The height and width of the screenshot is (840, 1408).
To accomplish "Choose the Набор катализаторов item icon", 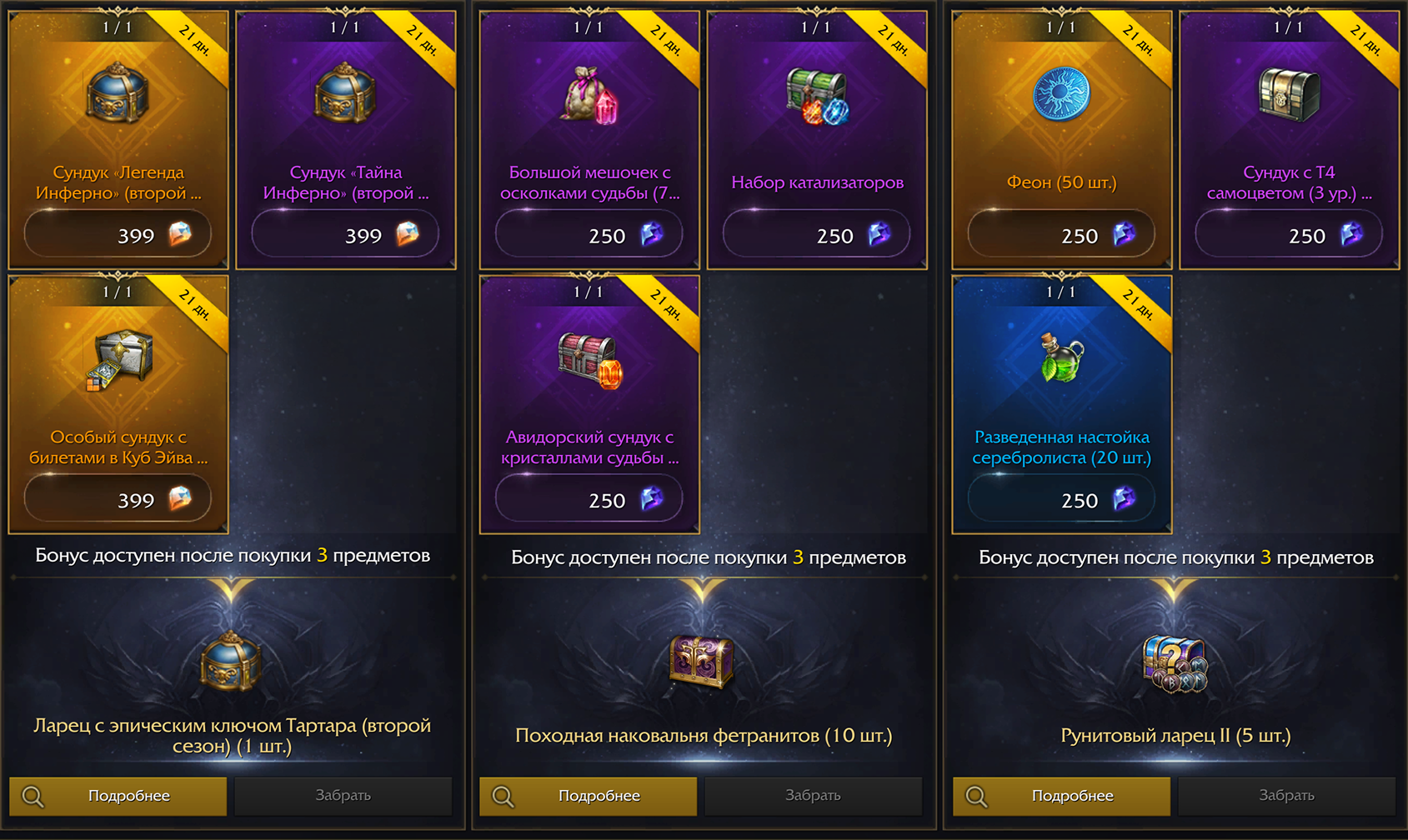I will point(817,96).
